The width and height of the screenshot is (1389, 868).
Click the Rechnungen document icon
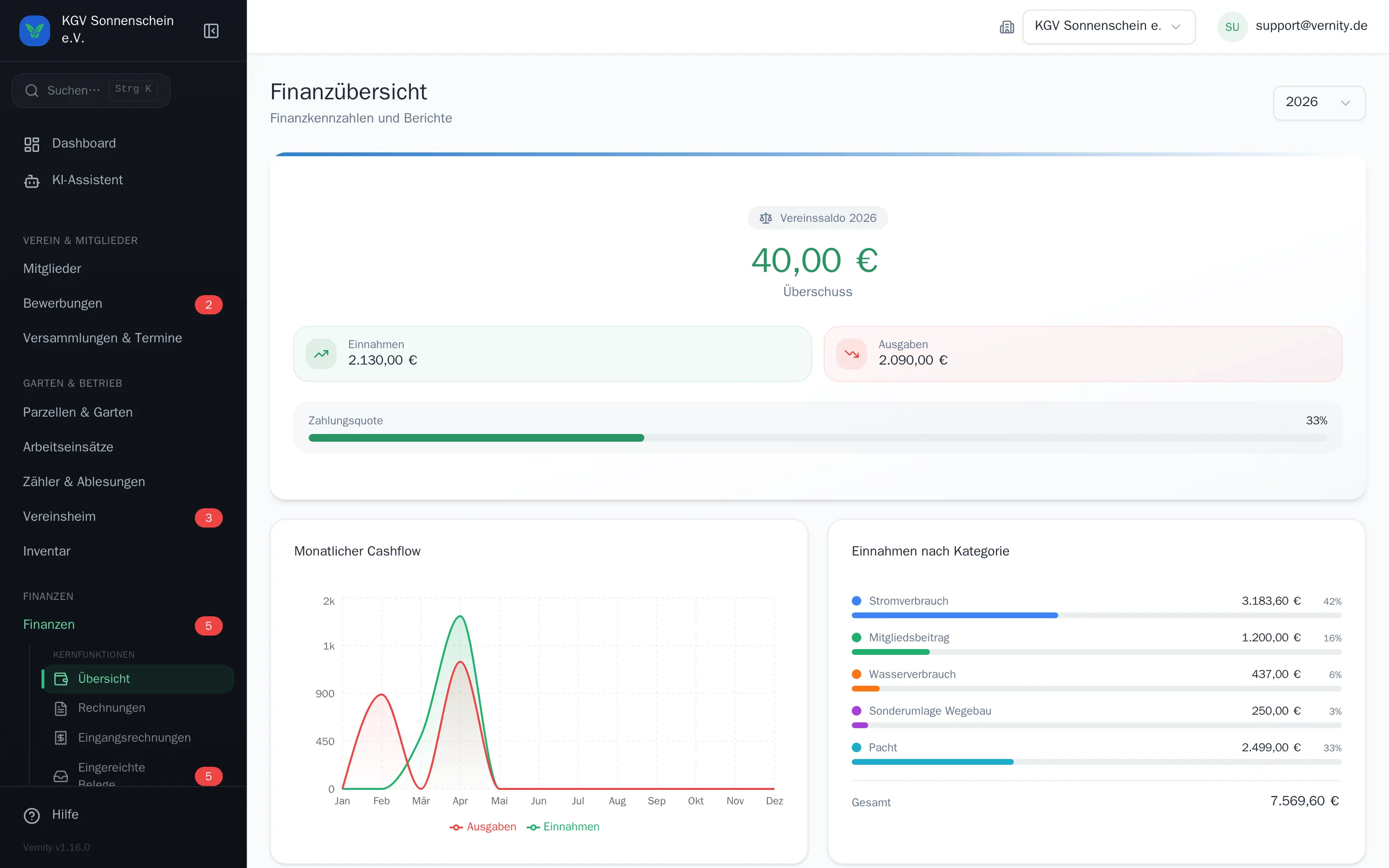(61, 708)
